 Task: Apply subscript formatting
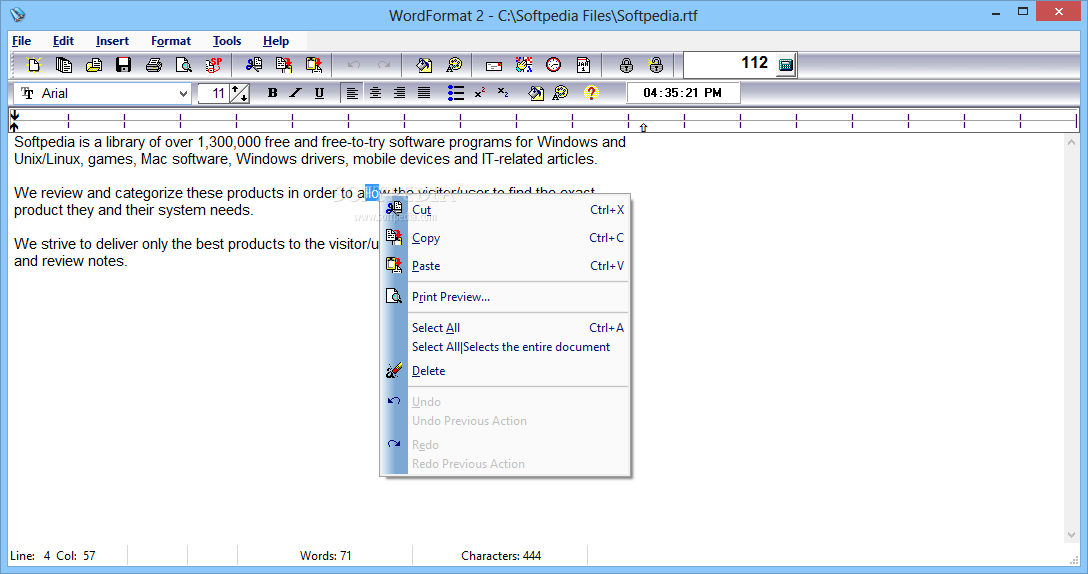coord(503,93)
